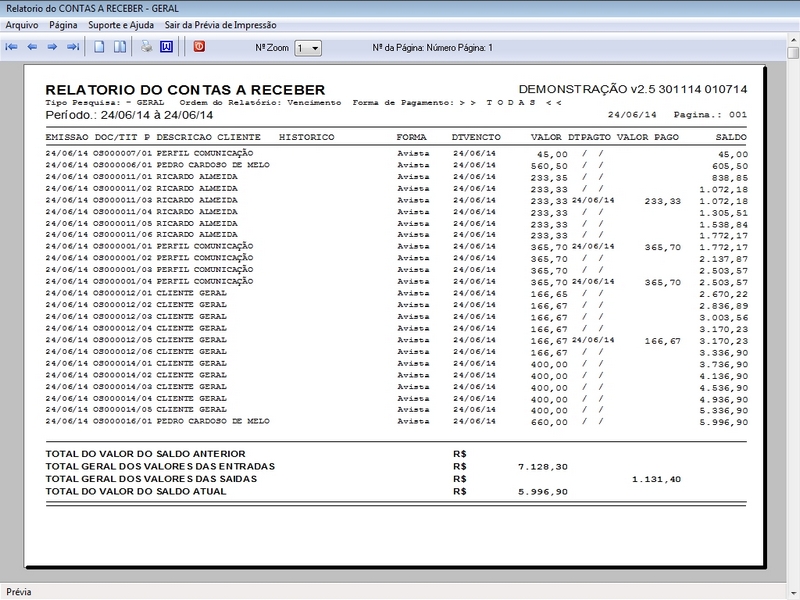Show two-page view icon
The height and width of the screenshot is (600, 800).
120,47
